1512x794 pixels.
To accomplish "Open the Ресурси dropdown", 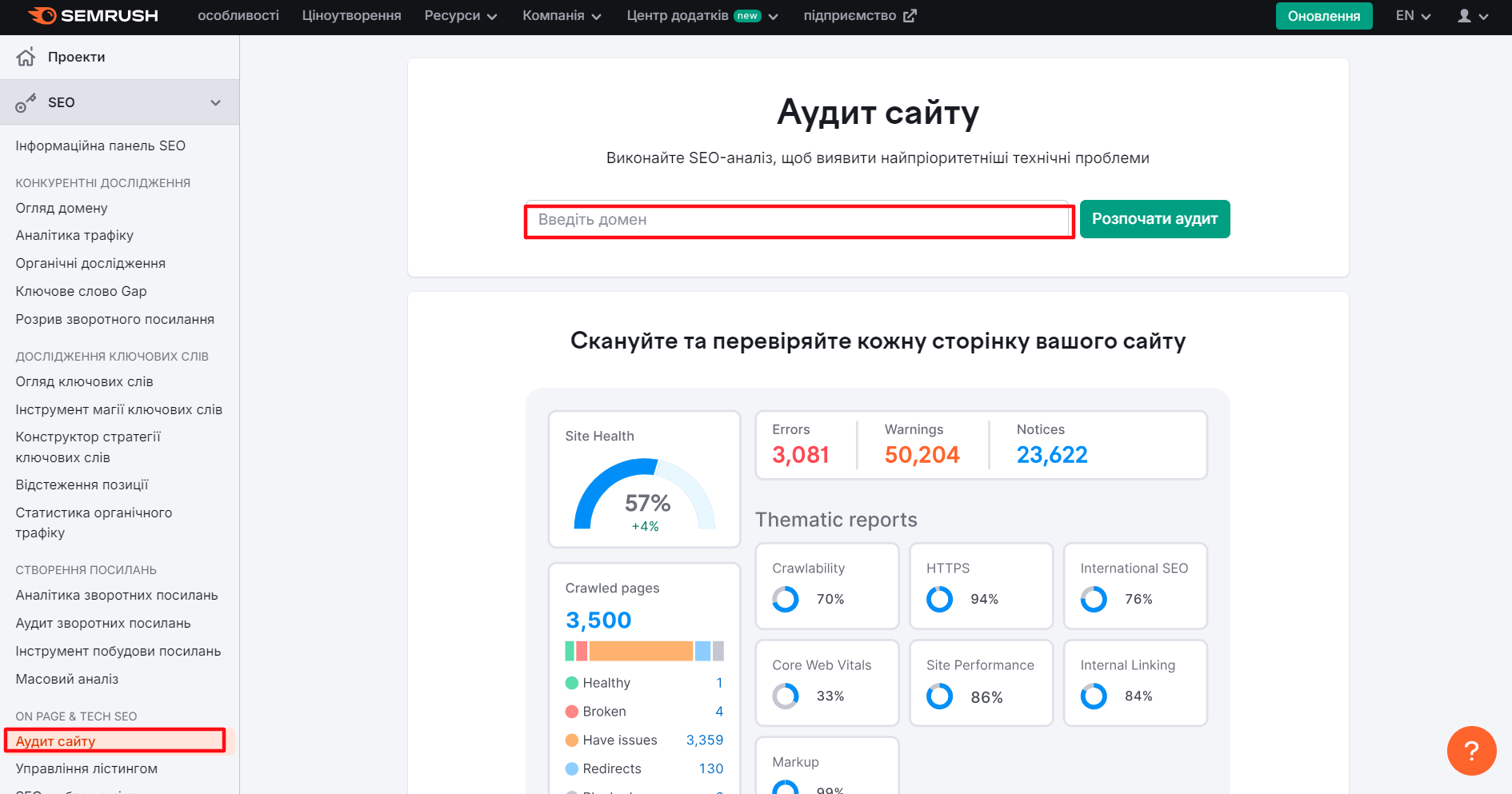I will tap(460, 15).
